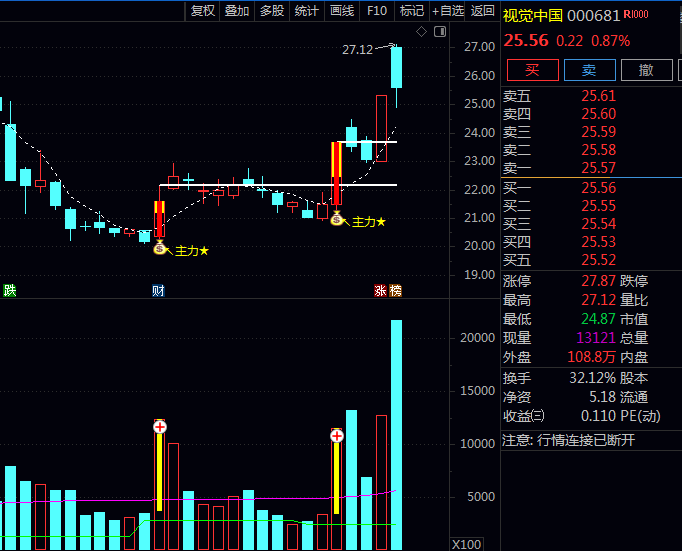Select the 卖五 price 25.61
This screenshot has height=551, width=682.
598,96
